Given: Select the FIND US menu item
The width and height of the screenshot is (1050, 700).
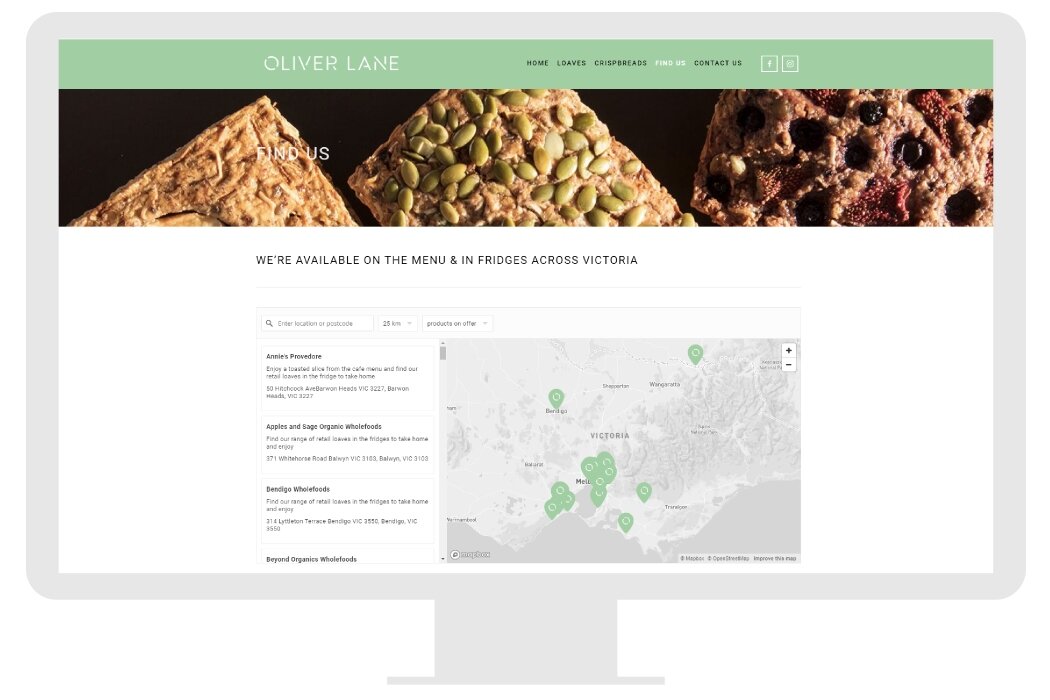Looking at the screenshot, I should point(670,63).
